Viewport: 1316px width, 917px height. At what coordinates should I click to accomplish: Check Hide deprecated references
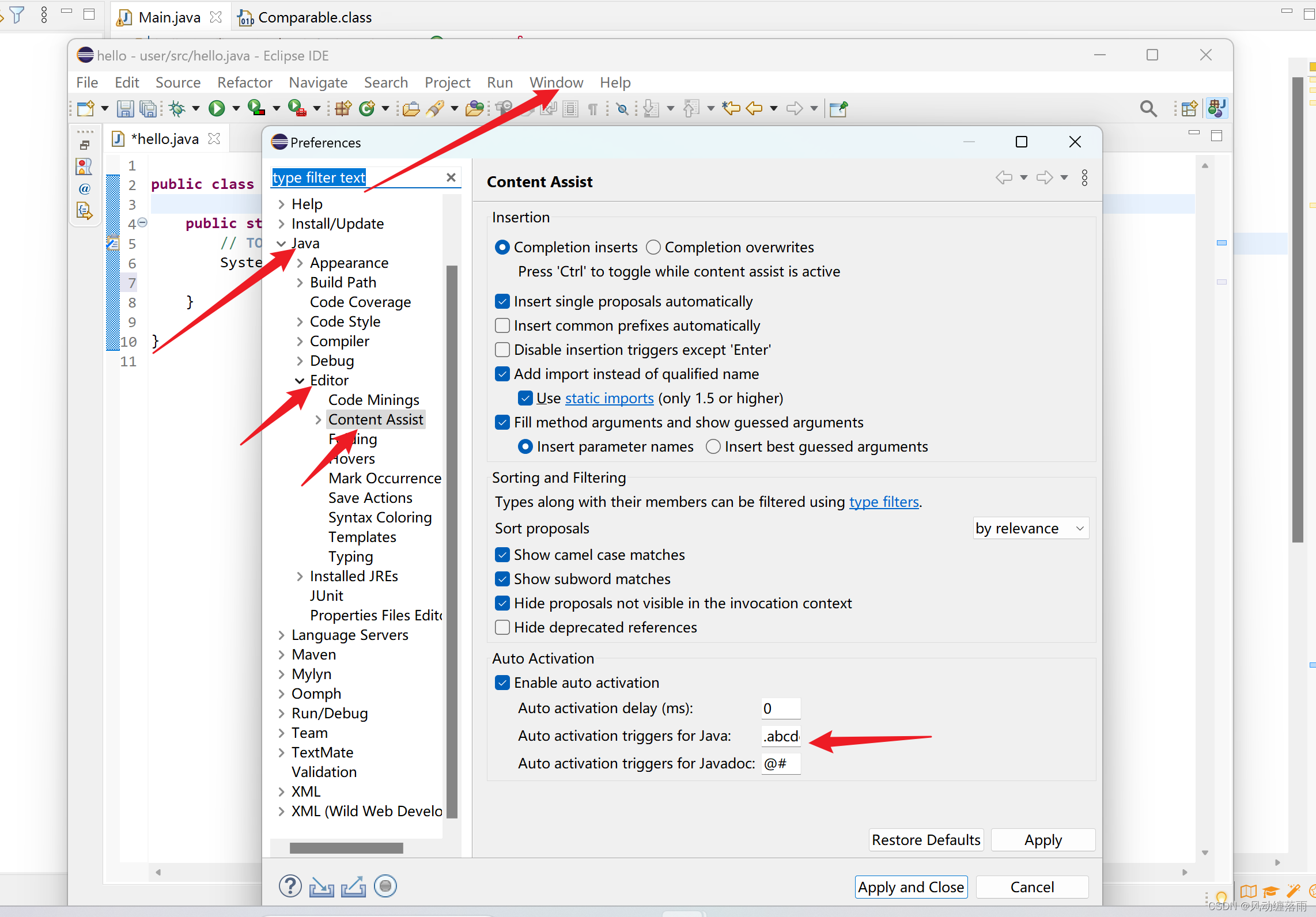[x=502, y=628]
